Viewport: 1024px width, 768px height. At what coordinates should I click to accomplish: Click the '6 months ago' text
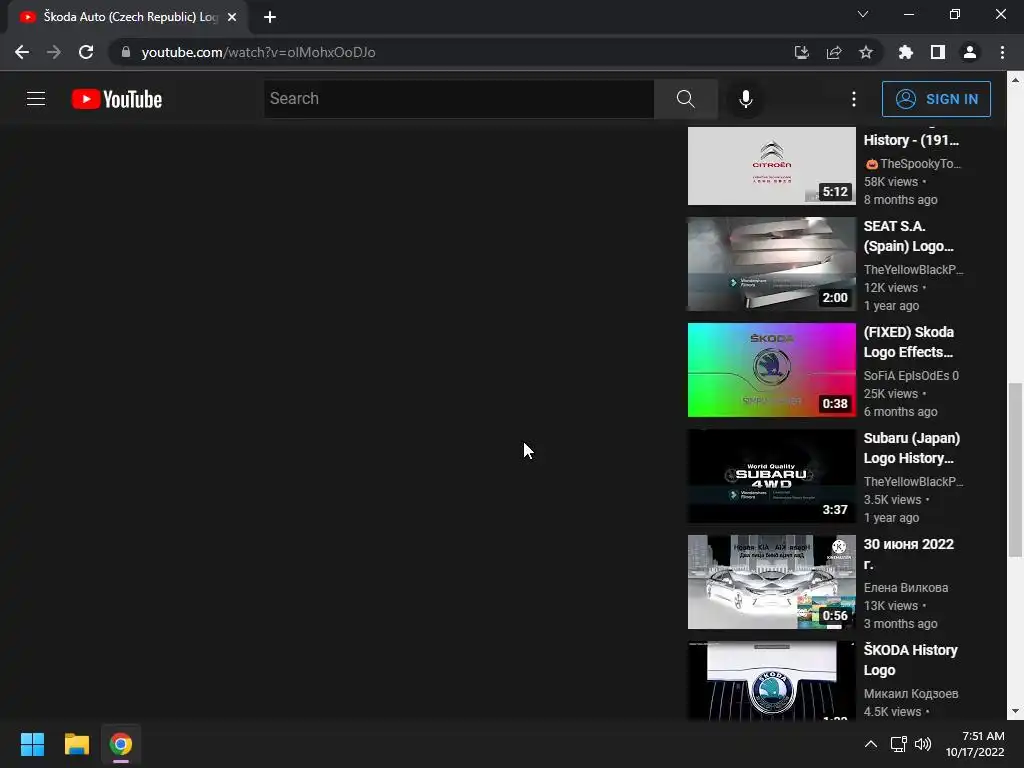pyautogui.click(x=901, y=411)
